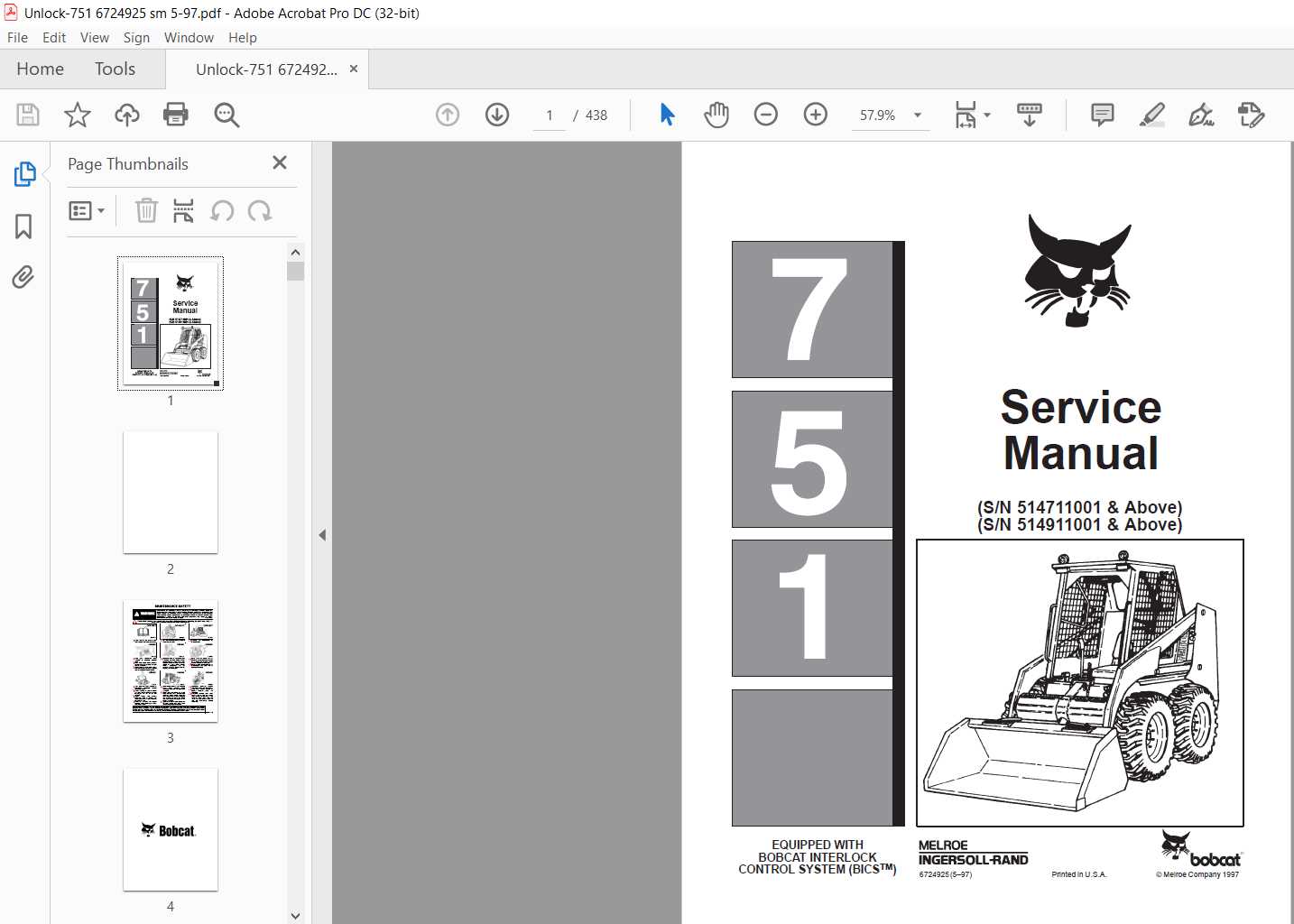
Task: Activate the Hand pan tool
Action: coord(716,115)
